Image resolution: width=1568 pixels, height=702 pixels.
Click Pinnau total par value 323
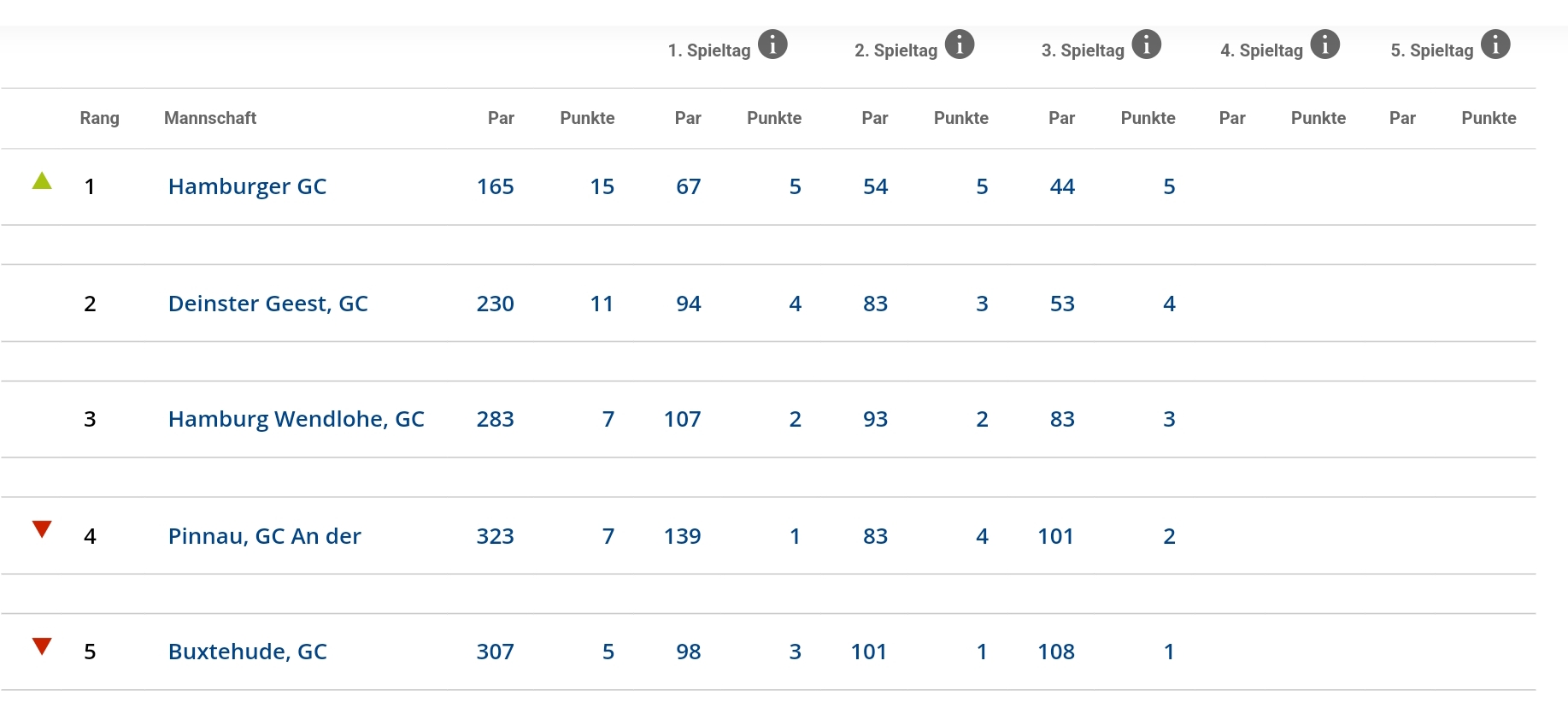click(x=495, y=536)
